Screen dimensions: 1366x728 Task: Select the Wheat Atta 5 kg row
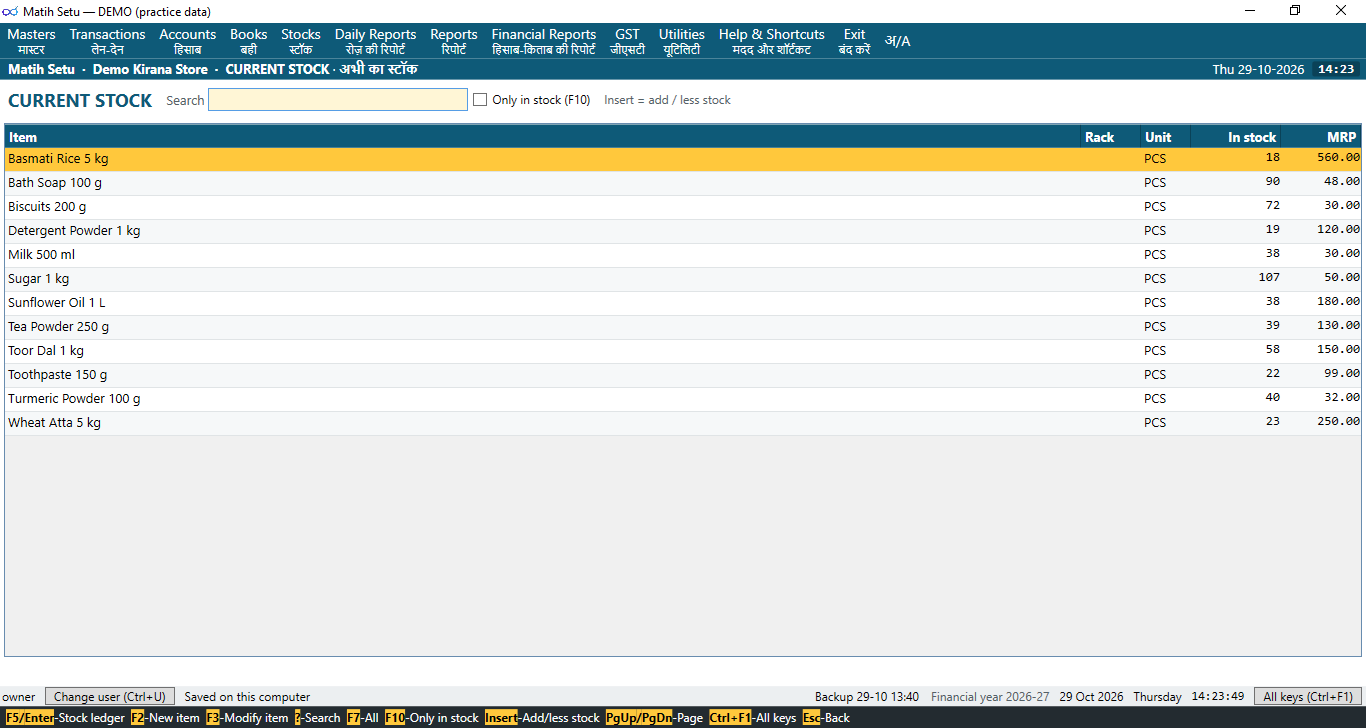pos(683,423)
